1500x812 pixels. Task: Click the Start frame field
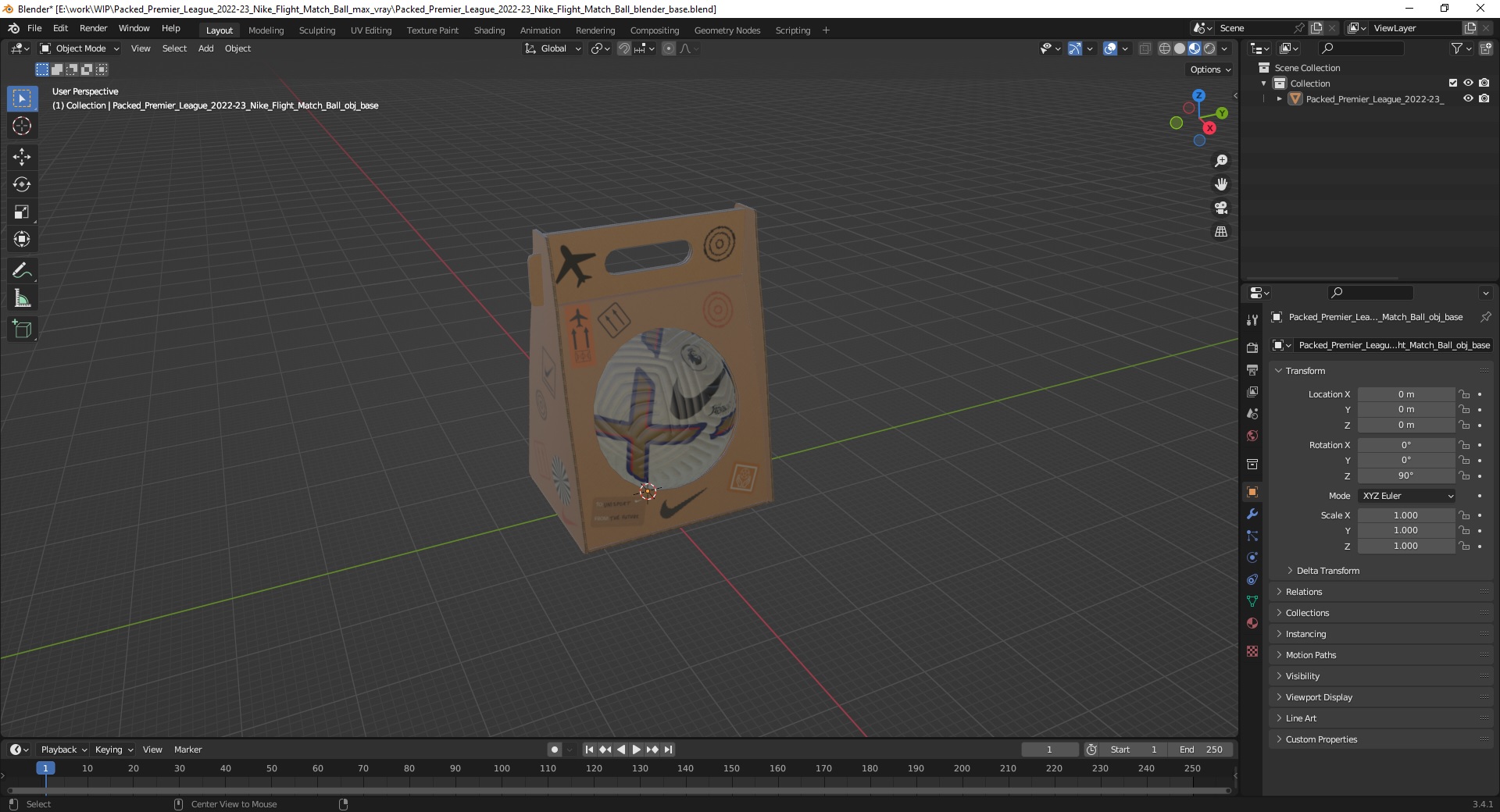coord(1134,750)
